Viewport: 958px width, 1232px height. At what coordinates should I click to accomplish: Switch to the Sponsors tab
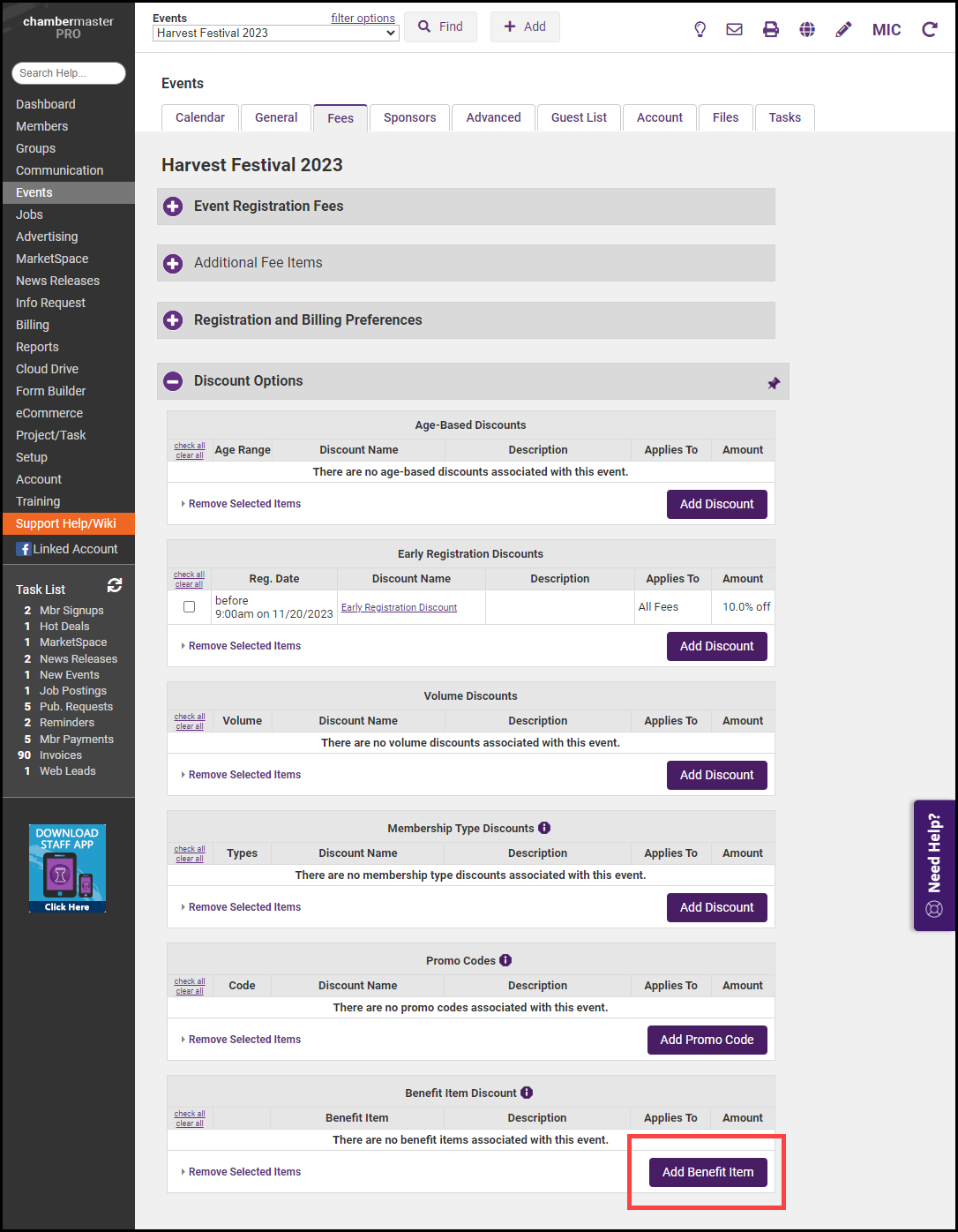[x=409, y=117]
